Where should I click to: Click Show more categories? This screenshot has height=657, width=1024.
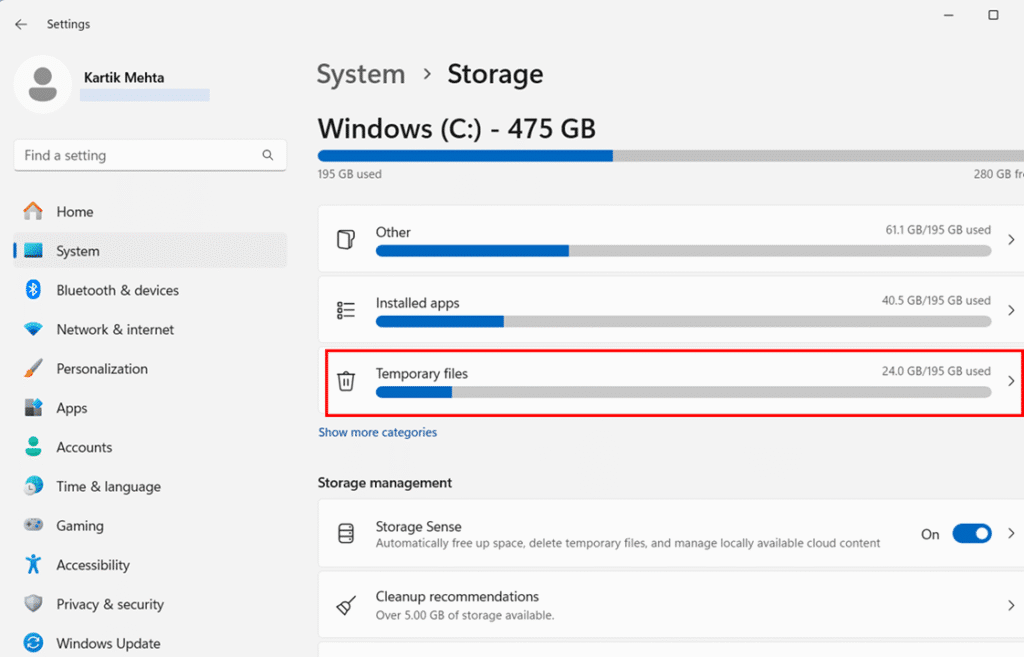pyautogui.click(x=377, y=432)
